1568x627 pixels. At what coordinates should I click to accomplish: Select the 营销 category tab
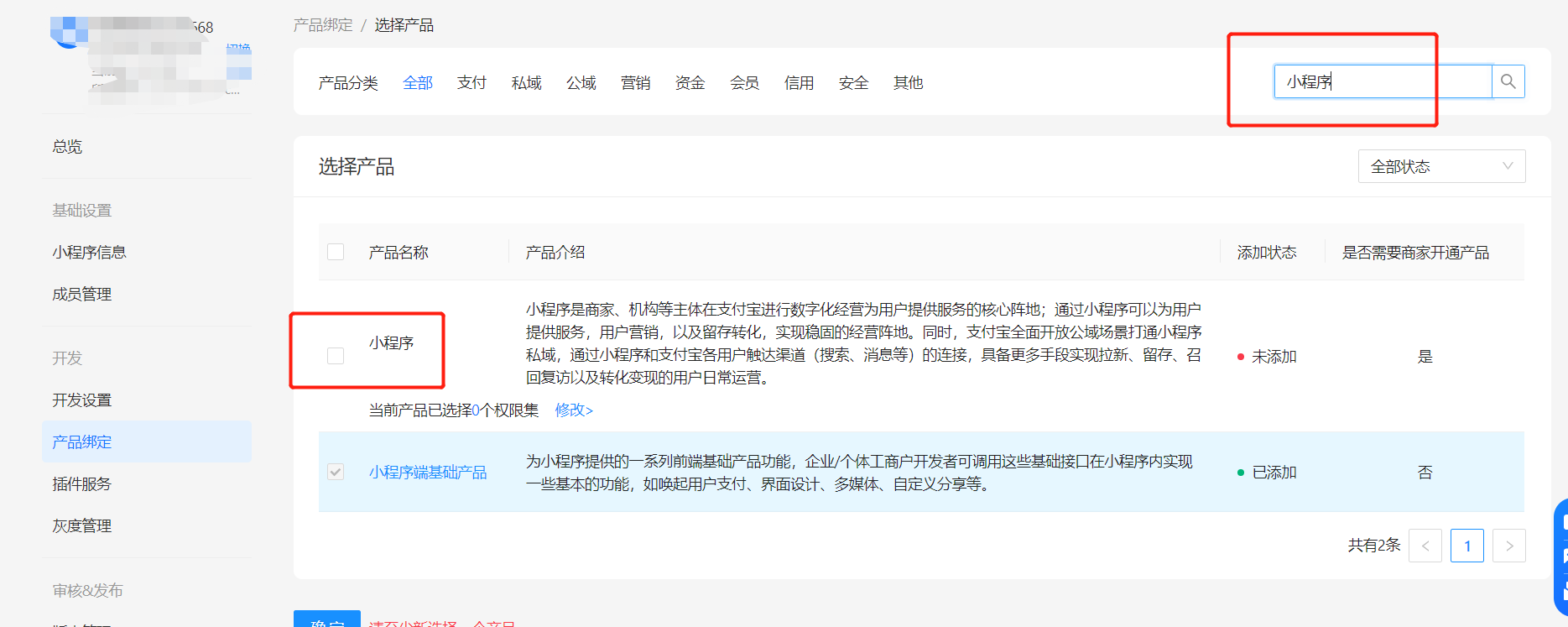[635, 83]
